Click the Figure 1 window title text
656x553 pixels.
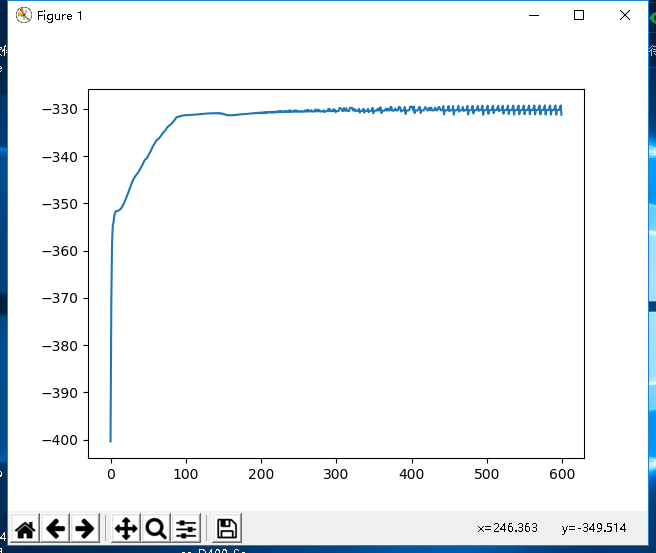[x=59, y=16]
